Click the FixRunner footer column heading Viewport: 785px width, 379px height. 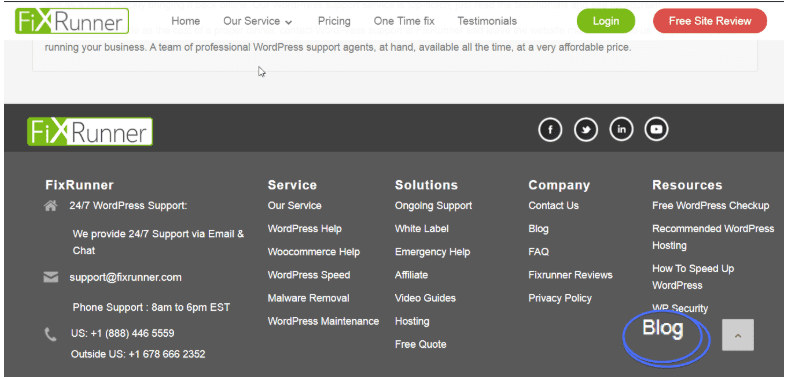click(x=80, y=185)
